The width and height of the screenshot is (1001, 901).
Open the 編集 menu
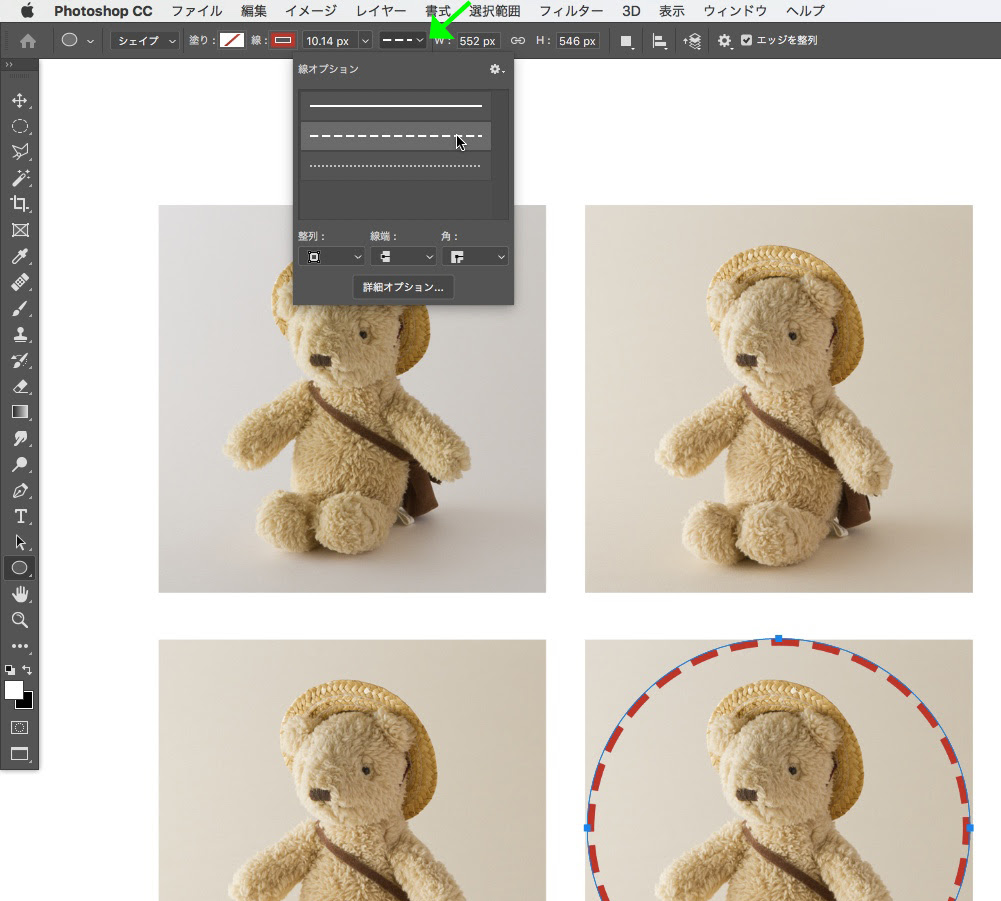point(253,11)
